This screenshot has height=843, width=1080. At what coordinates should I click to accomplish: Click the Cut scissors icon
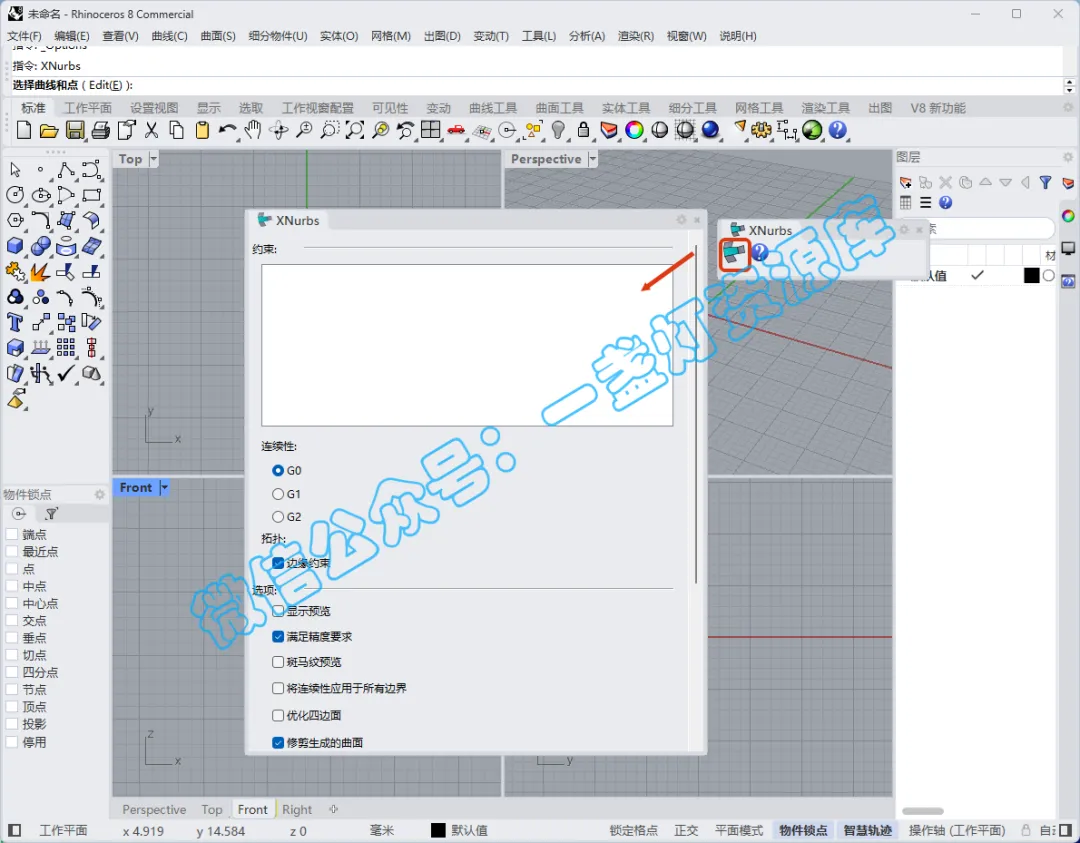click(x=152, y=130)
